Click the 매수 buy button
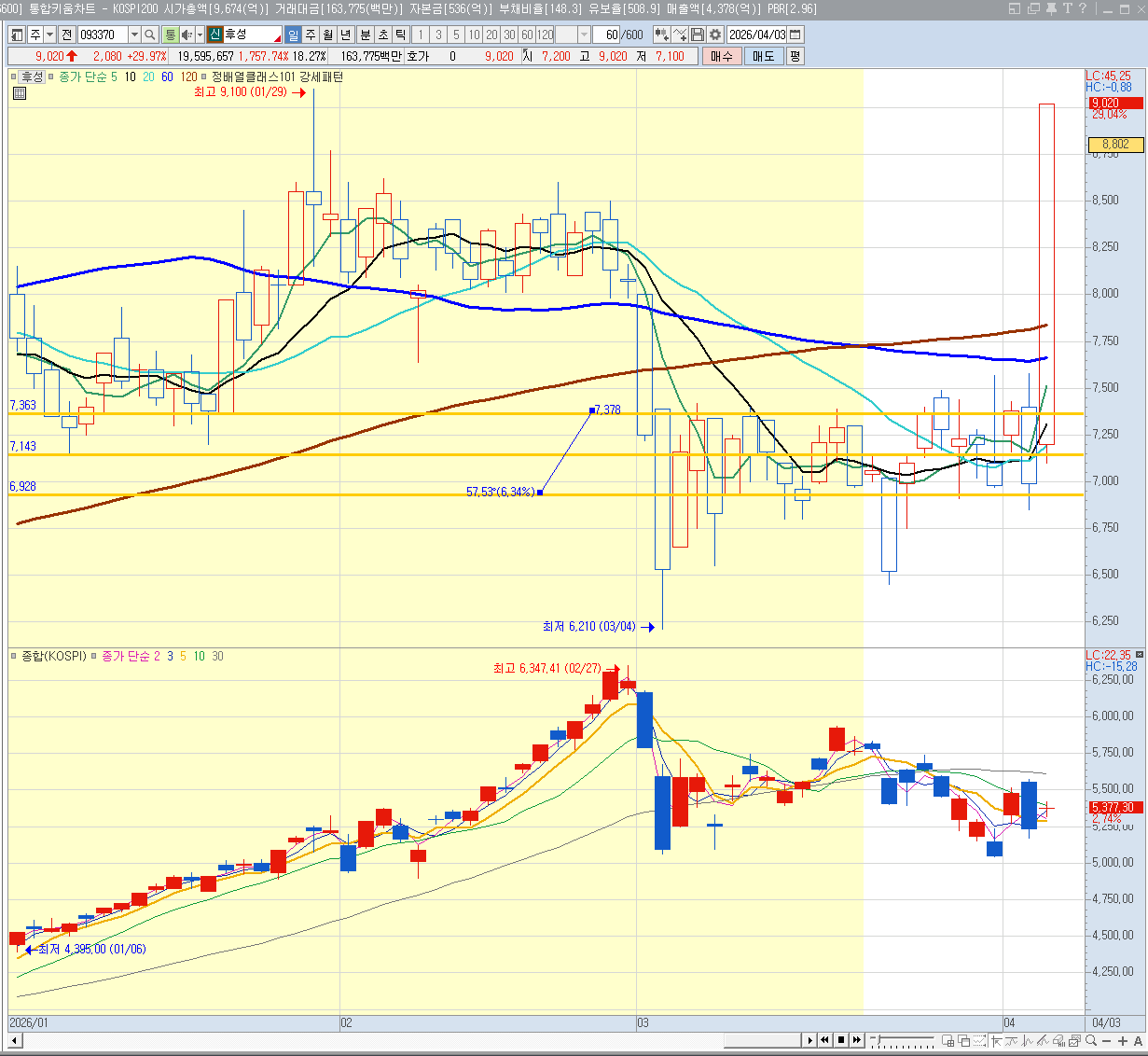The width and height of the screenshot is (1148, 1056). (x=722, y=56)
